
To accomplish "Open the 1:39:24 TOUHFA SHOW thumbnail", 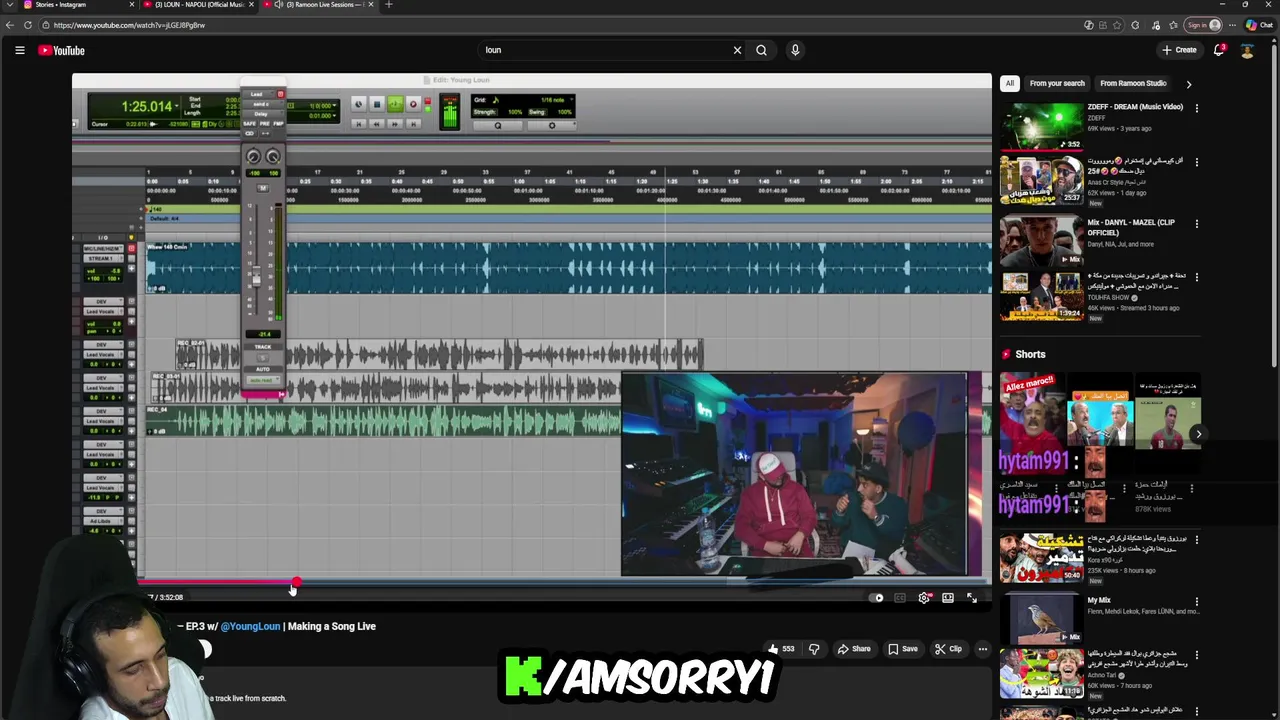I will click(x=1041, y=296).
